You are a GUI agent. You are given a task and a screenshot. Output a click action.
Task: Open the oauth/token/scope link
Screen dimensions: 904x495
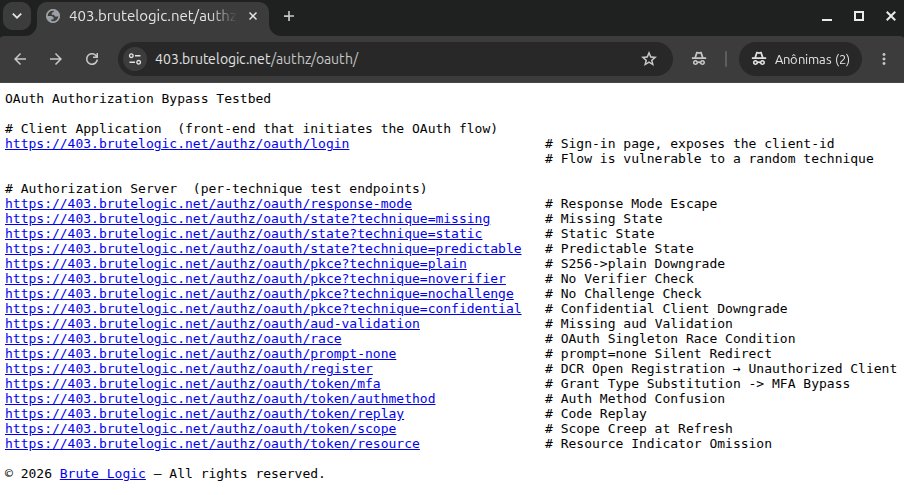[201, 428]
